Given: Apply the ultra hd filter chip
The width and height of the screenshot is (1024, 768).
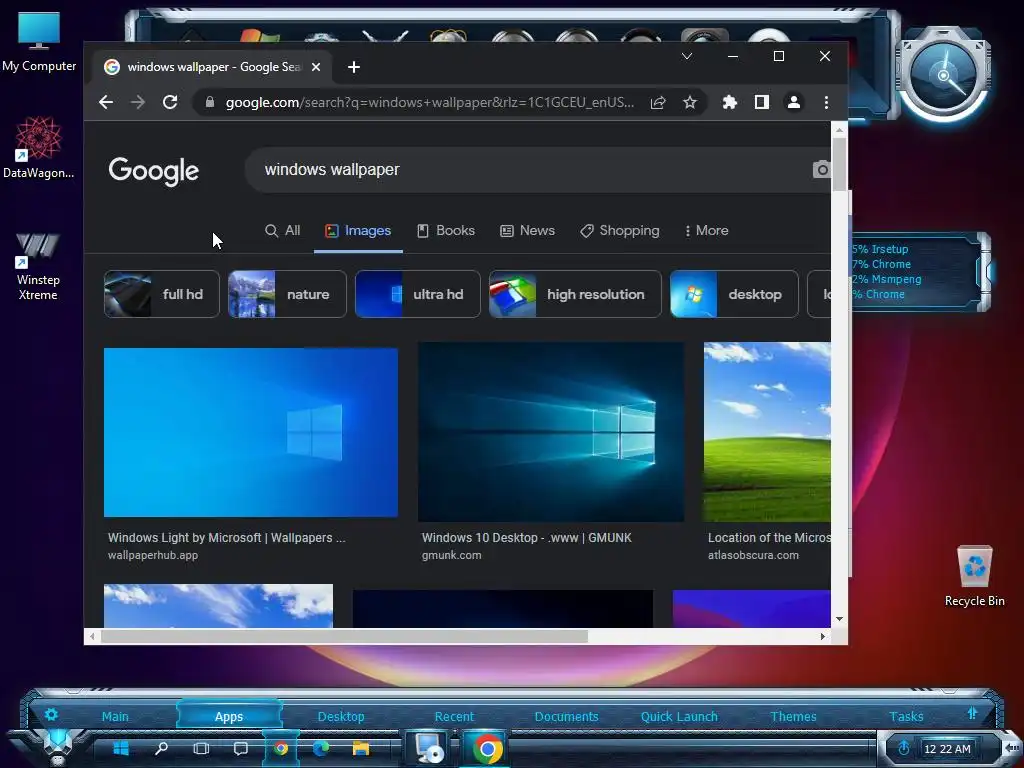Looking at the screenshot, I should tap(417, 294).
